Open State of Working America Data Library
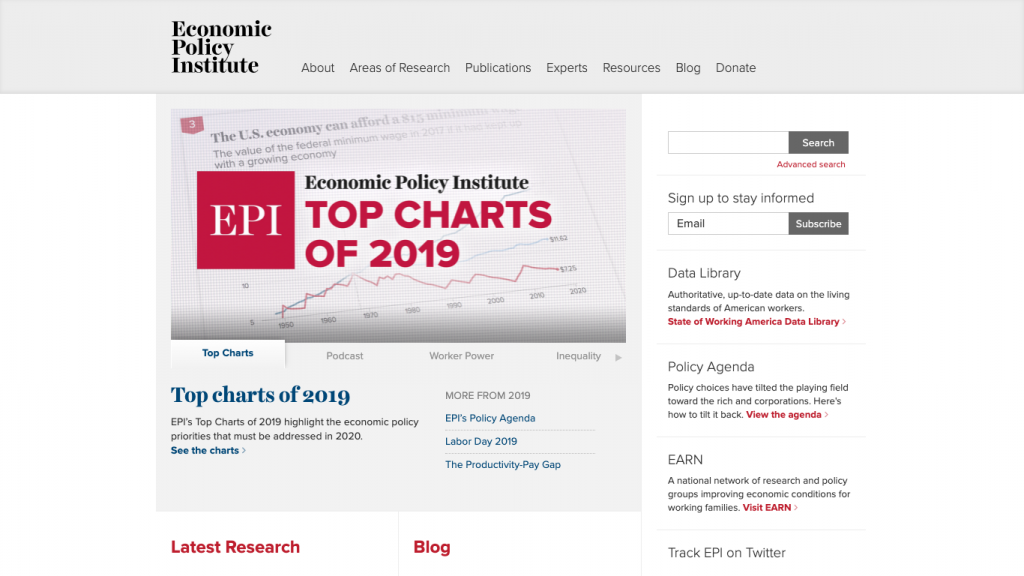This screenshot has height=576, width=1024. (x=756, y=321)
